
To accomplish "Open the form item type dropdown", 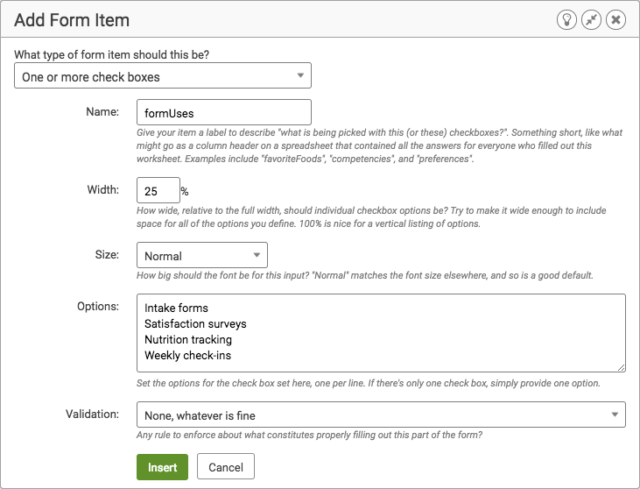I will coord(162,76).
